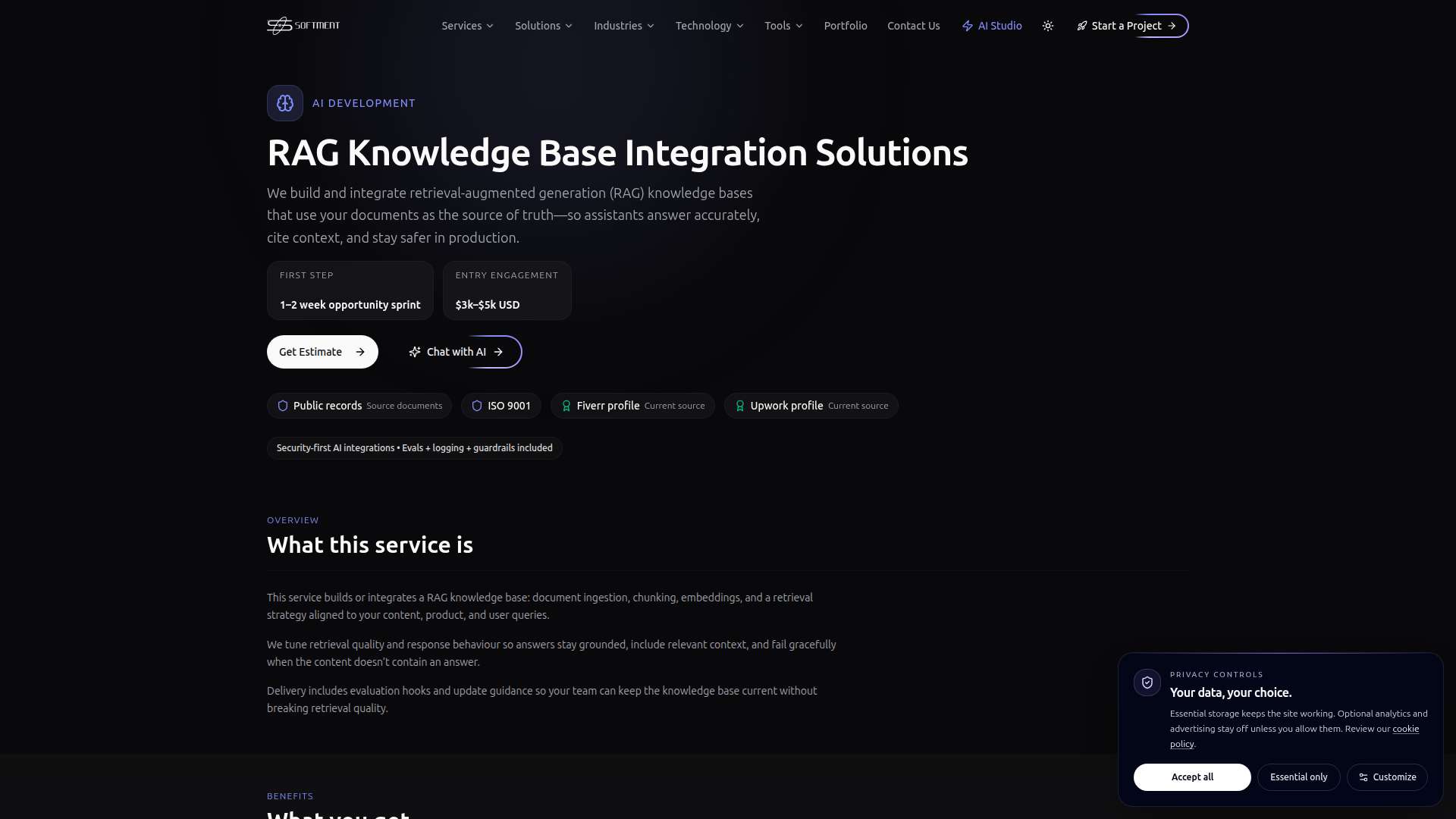Open the Upwork profile badge
Screen dimensions: 1456x819
coord(811,406)
